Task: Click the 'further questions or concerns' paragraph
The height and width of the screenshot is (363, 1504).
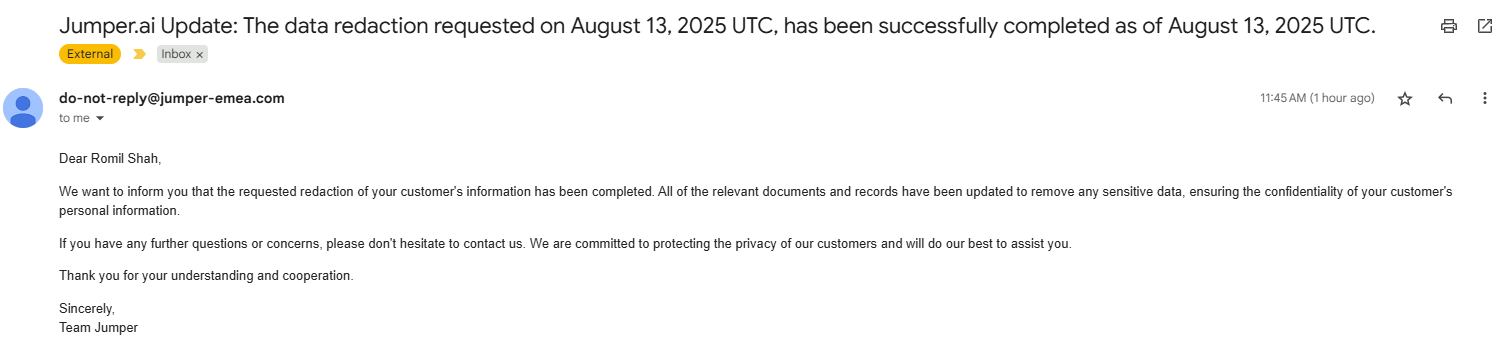Action: point(565,244)
